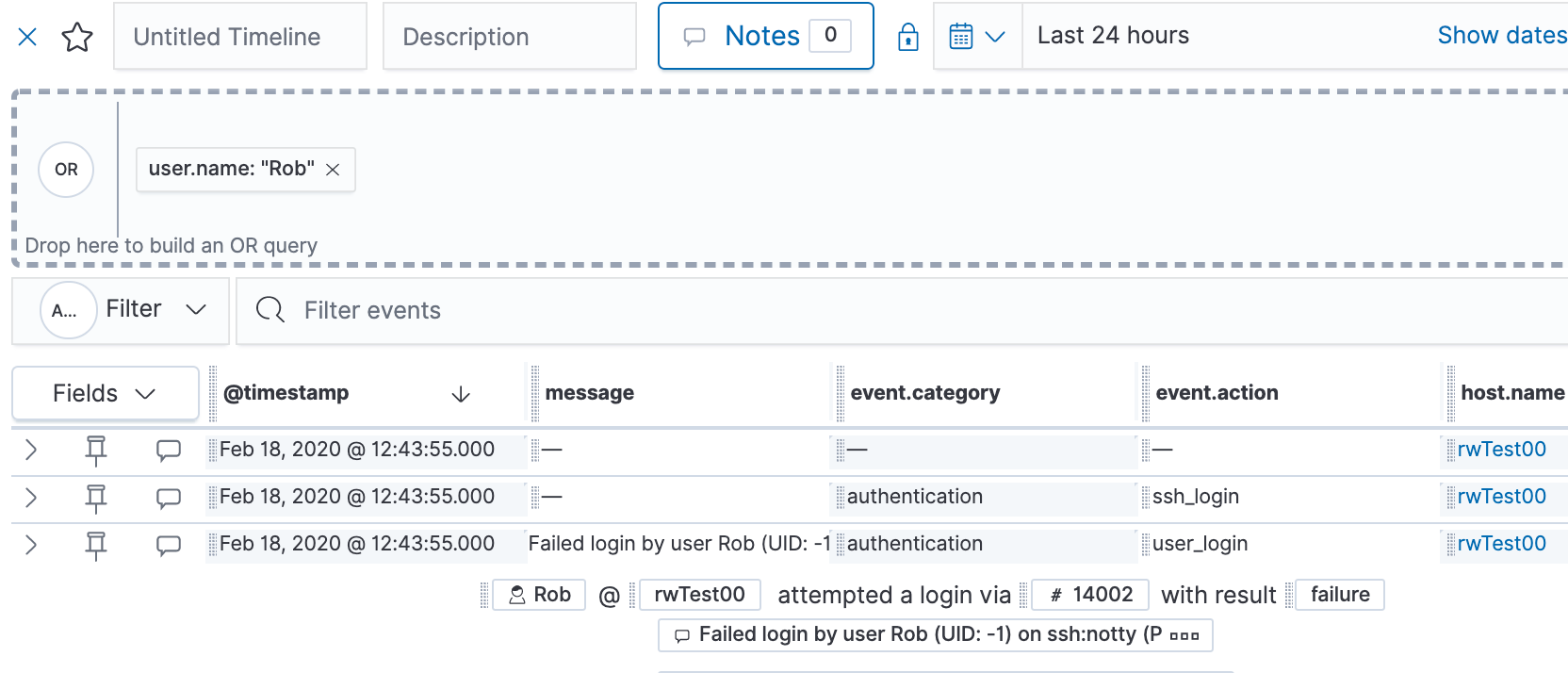Open the Filter dropdown menu

coord(121,310)
